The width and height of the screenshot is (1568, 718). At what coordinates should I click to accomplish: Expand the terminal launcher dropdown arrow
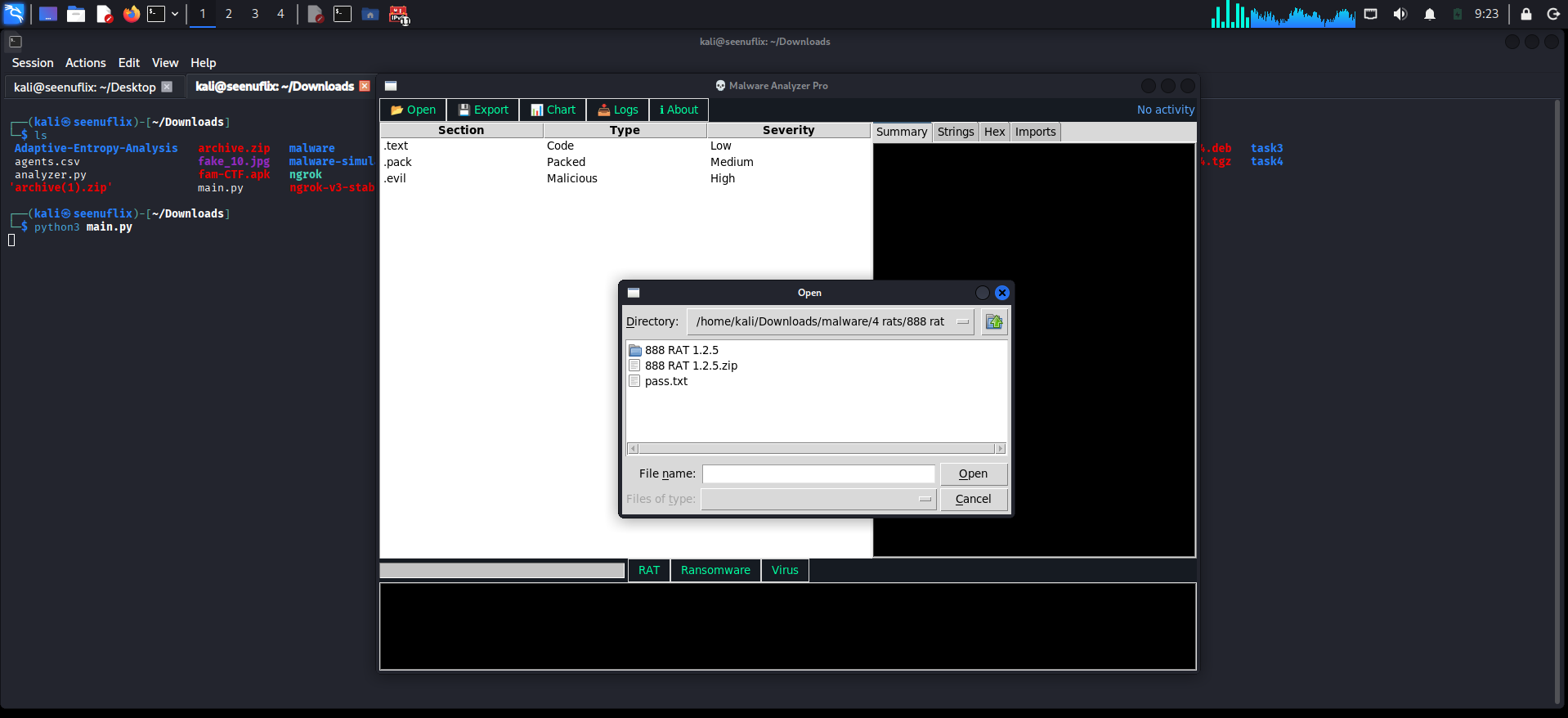175,14
